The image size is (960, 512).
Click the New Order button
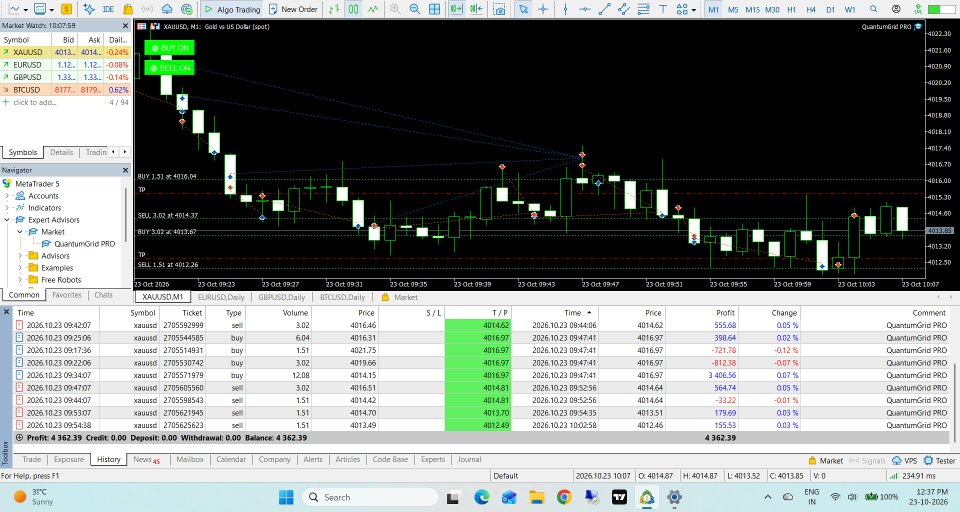point(293,9)
